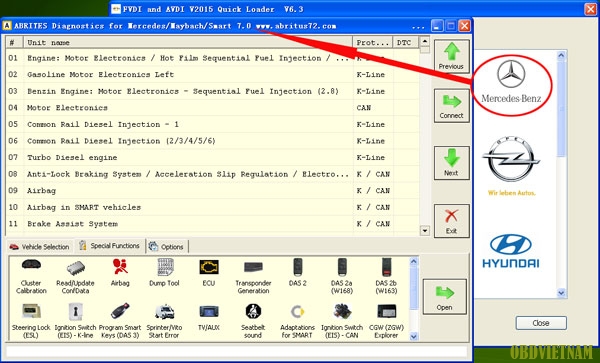Select the Airbag unit row 09

212,190
